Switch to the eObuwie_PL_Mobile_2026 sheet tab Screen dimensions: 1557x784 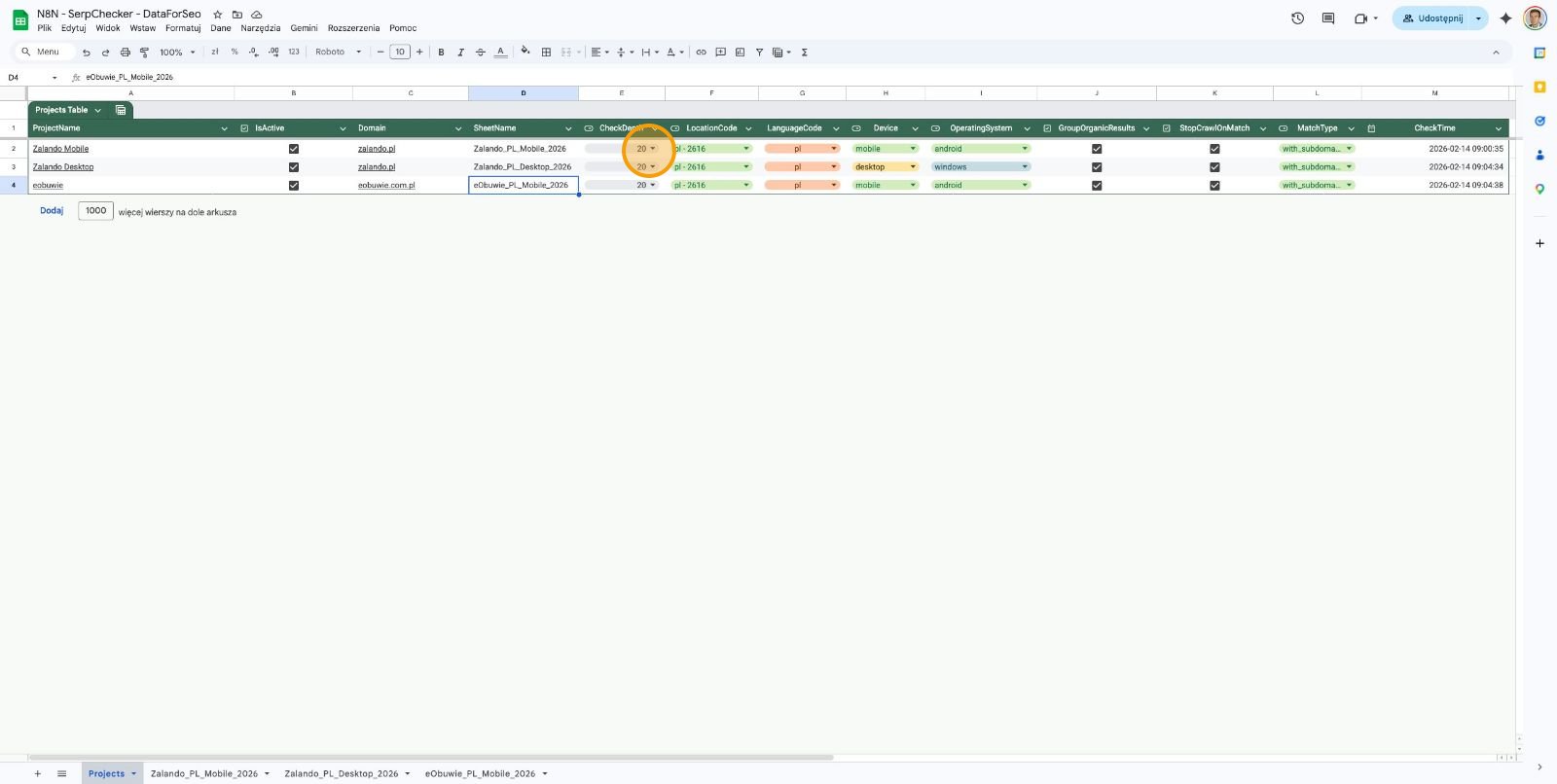point(480,773)
